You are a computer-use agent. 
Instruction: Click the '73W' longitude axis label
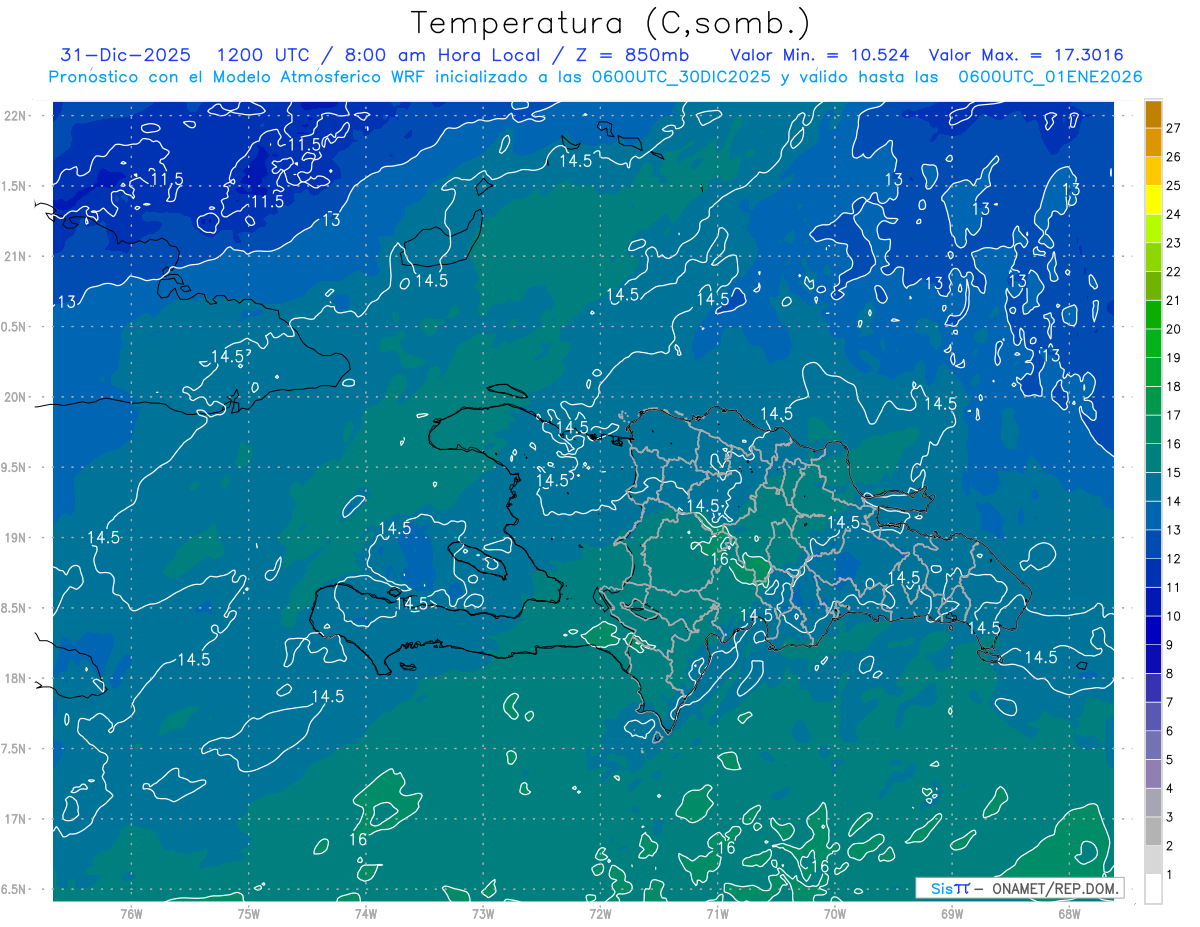(x=482, y=913)
